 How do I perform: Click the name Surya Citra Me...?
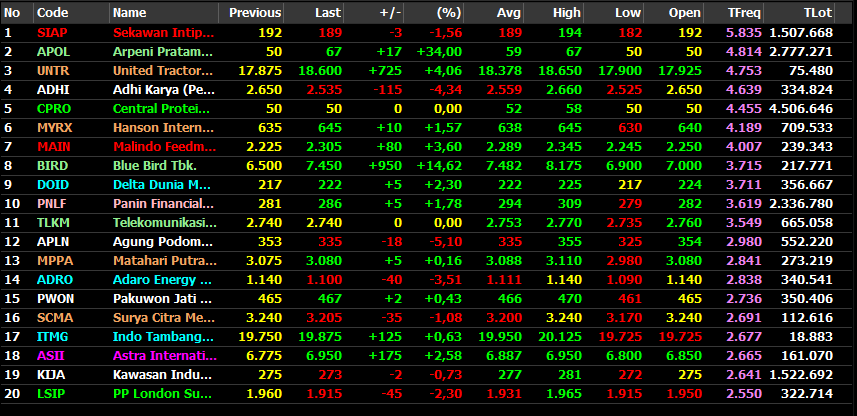pyautogui.click(x=165, y=318)
